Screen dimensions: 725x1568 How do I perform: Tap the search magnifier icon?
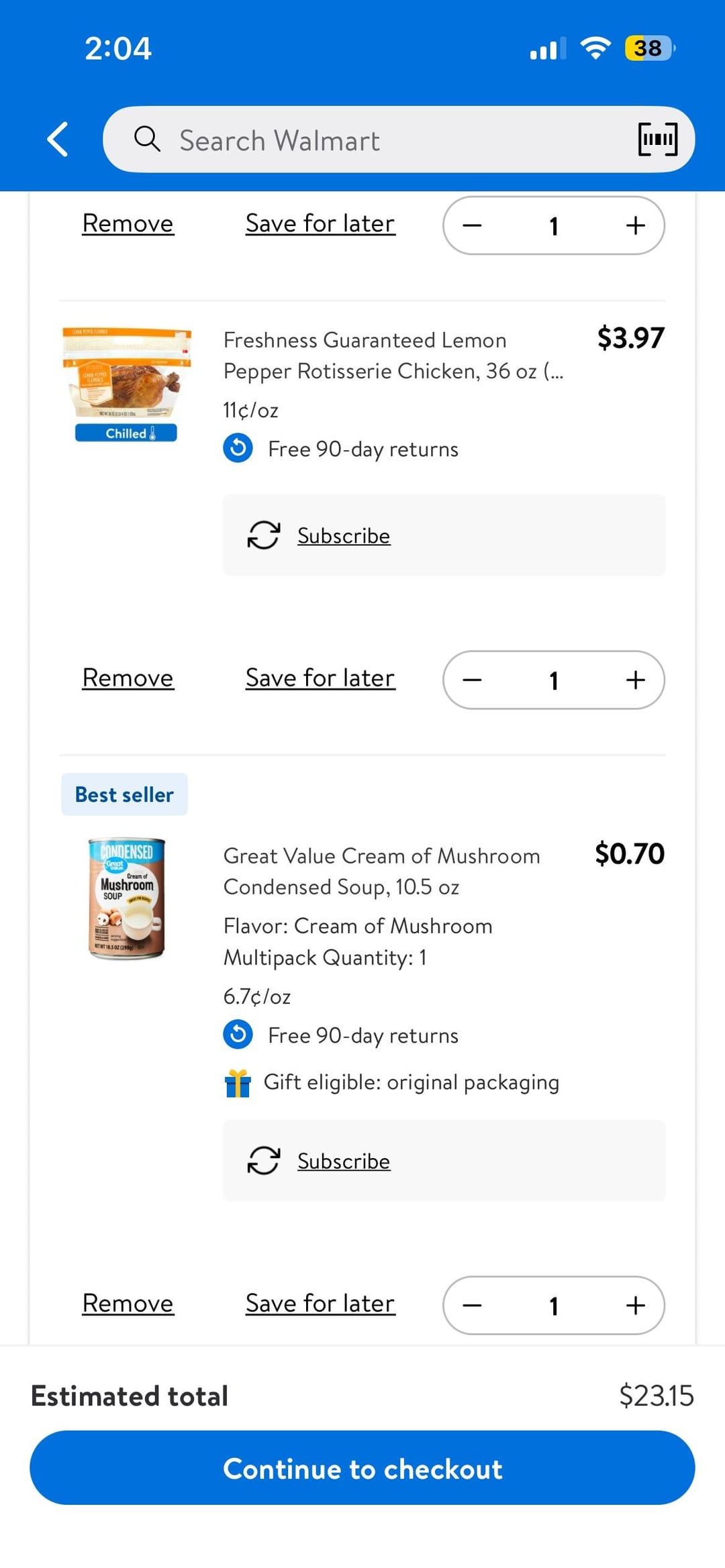[x=146, y=140]
